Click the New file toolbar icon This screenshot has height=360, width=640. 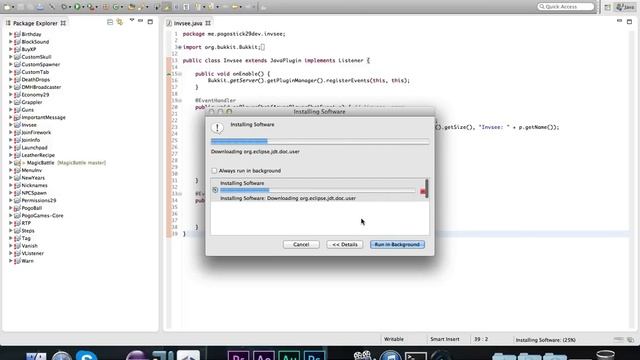point(7,7)
